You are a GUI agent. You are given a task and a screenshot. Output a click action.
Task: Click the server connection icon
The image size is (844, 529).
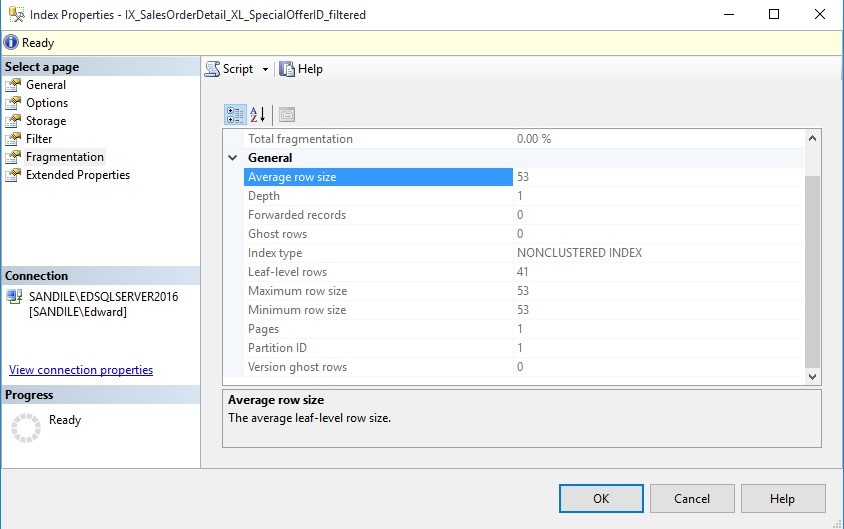coord(14,297)
